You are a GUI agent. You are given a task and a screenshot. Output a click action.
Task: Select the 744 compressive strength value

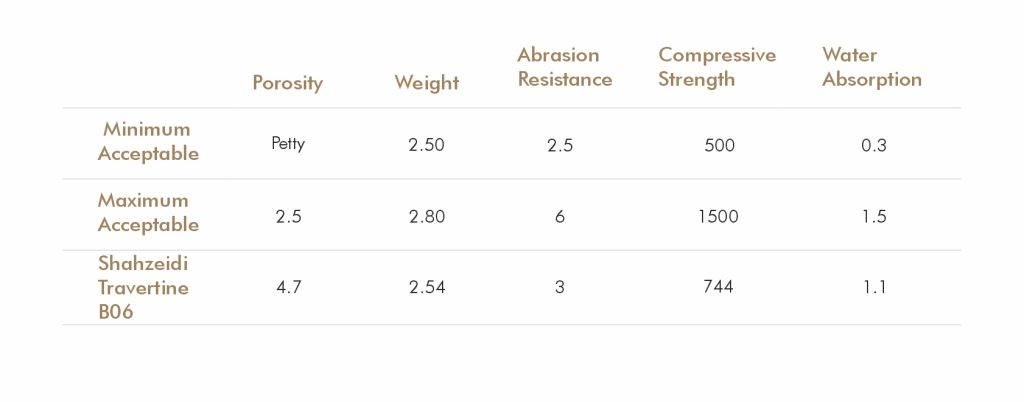coord(718,287)
